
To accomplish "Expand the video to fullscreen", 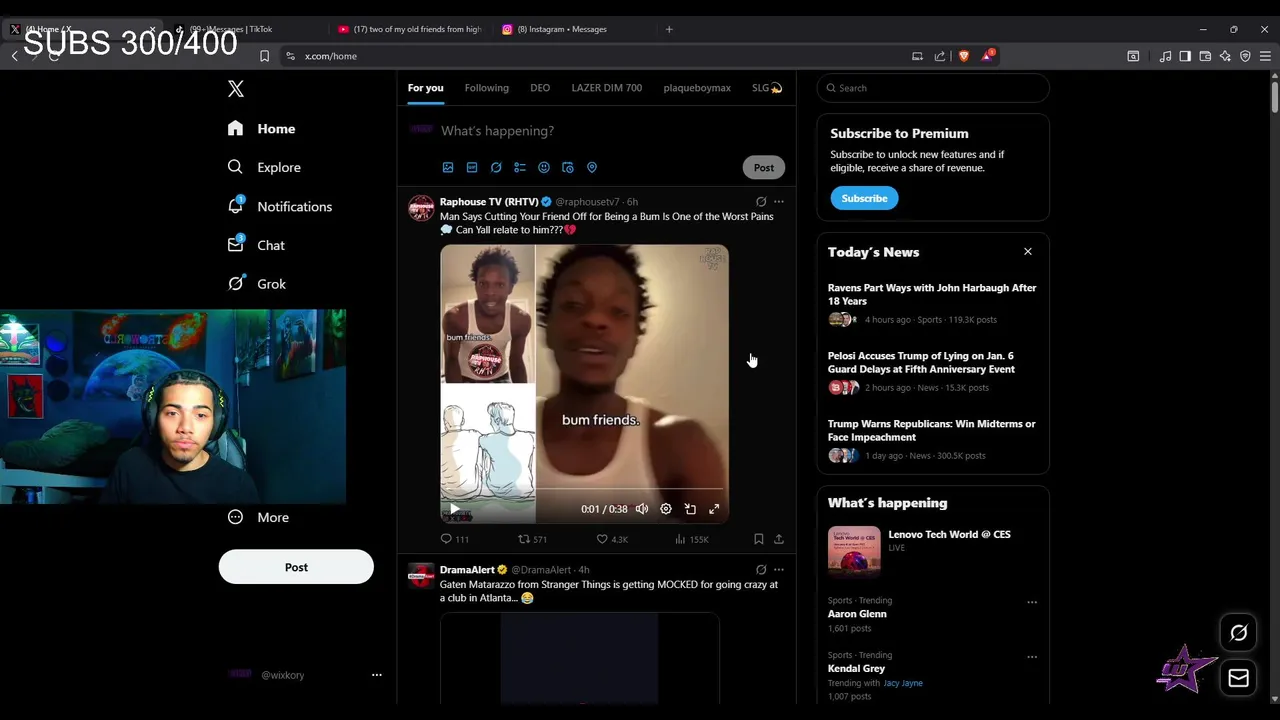I will coord(714,509).
